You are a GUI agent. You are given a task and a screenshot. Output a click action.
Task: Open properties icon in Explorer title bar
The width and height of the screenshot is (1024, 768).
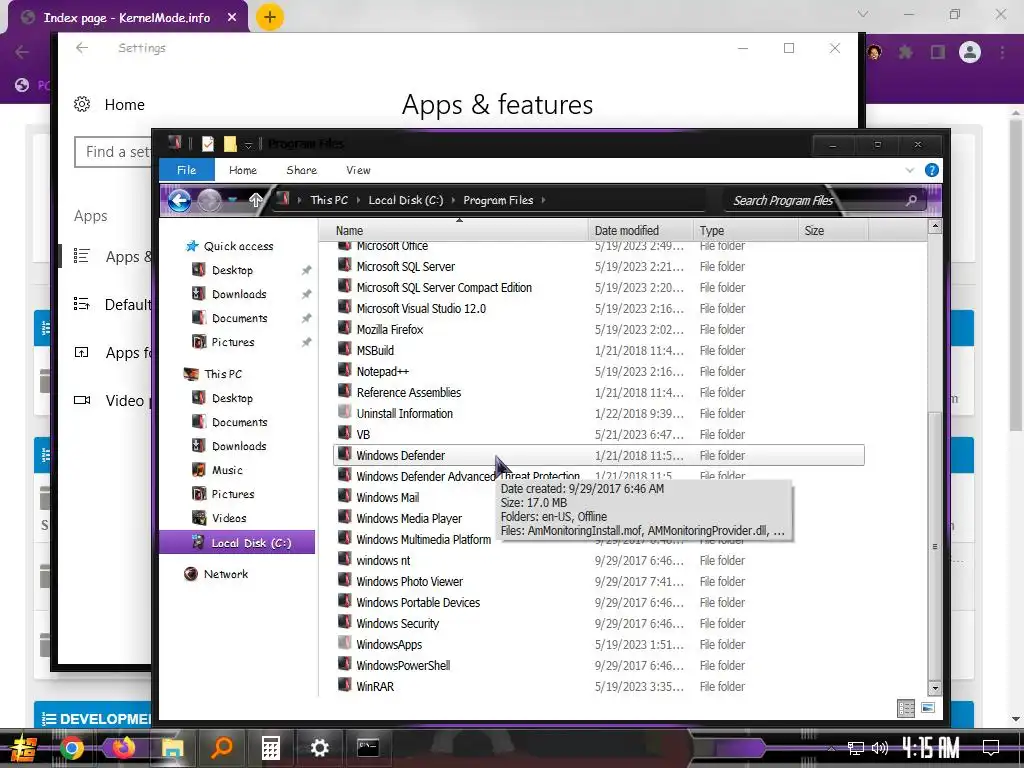tap(208, 144)
